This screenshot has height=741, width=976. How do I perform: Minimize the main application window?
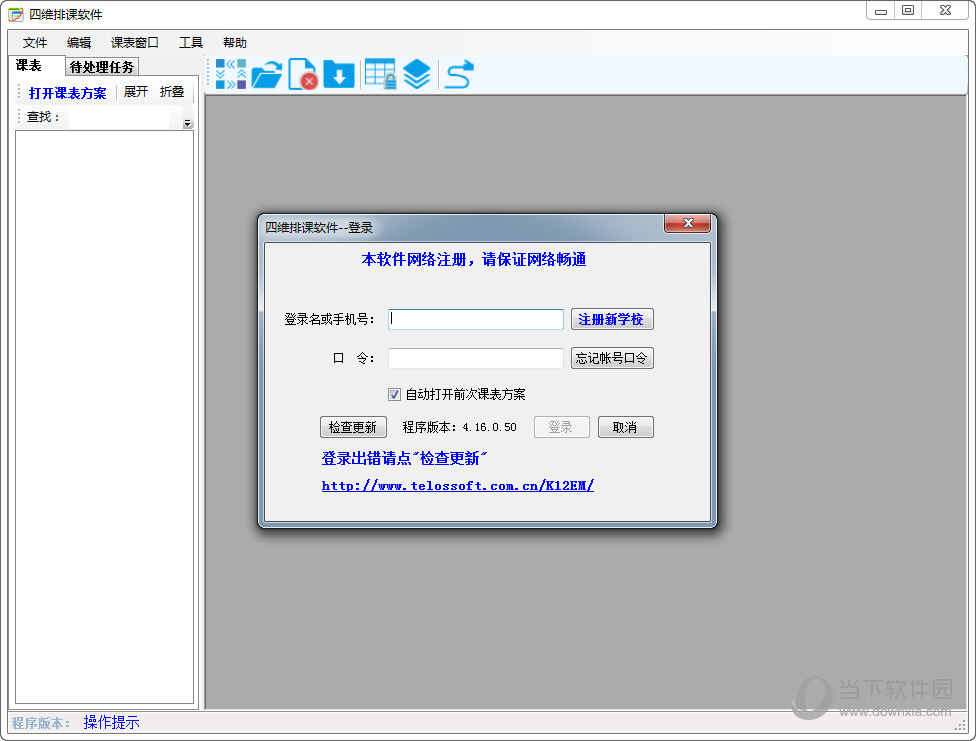(x=881, y=11)
